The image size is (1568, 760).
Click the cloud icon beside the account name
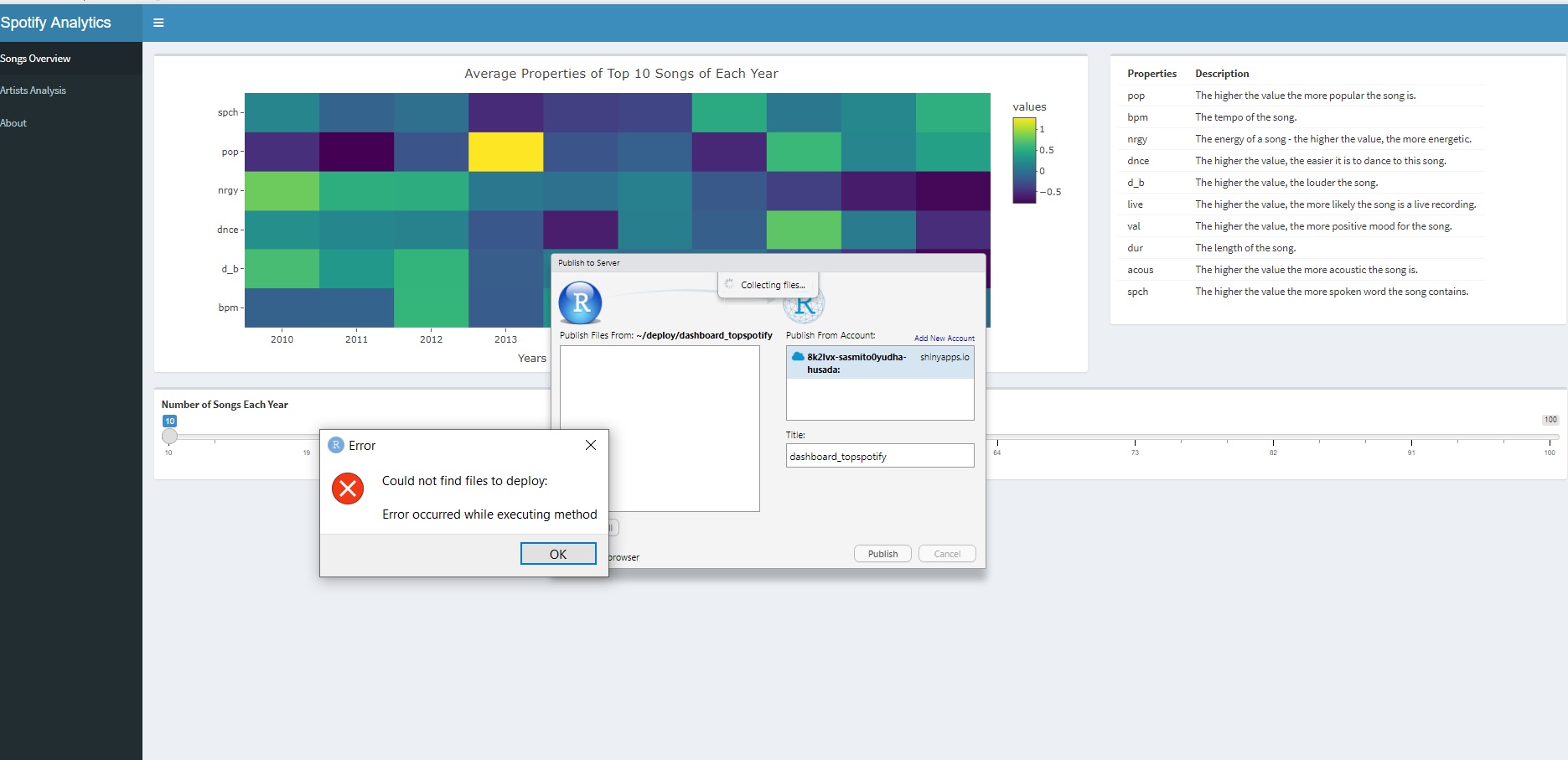(x=796, y=356)
